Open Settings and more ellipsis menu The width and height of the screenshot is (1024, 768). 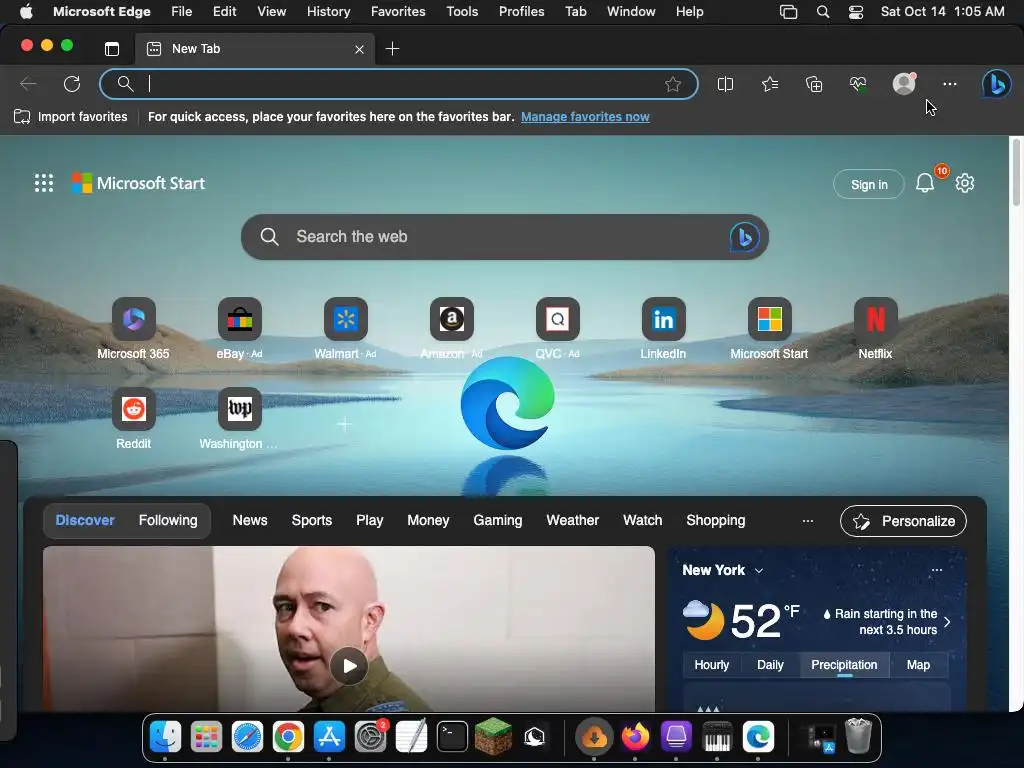(x=950, y=84)
